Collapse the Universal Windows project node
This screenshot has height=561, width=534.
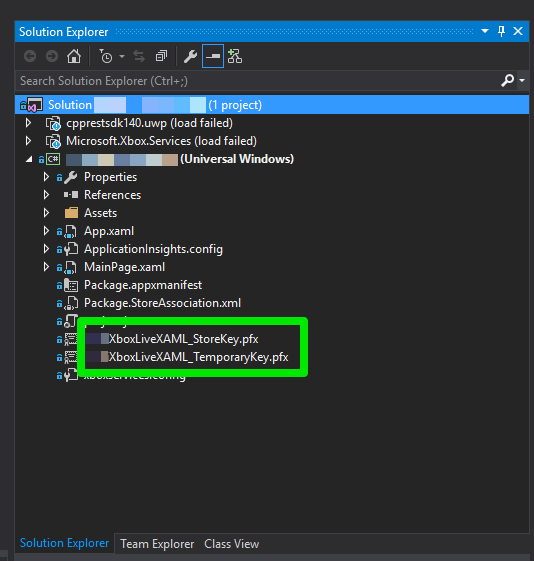point(29,160)
